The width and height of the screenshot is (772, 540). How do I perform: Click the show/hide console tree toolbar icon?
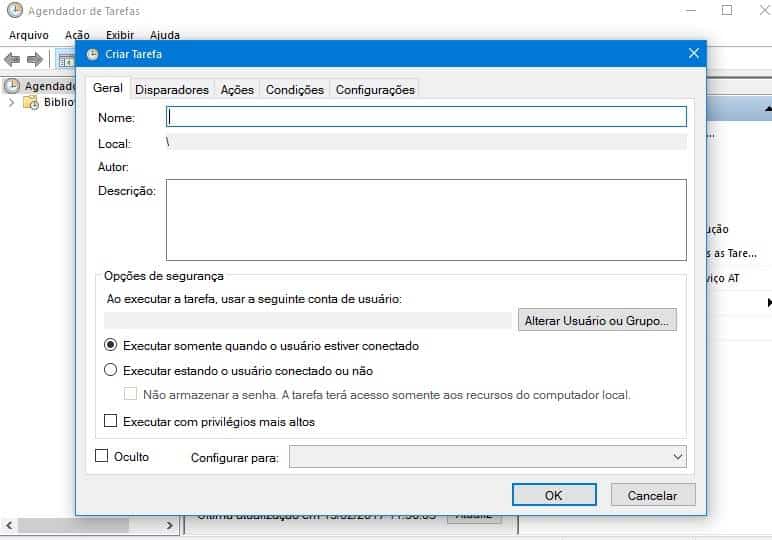click(x=66, y=60)
